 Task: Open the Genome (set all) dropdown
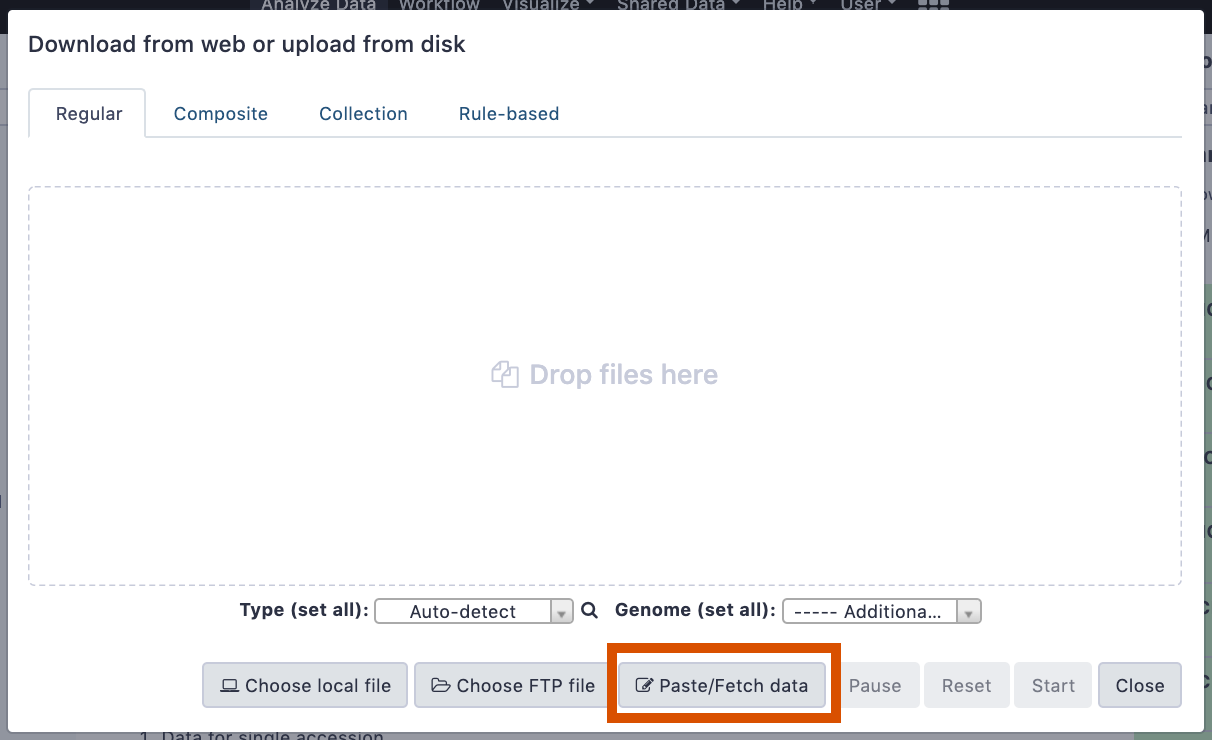click(881, 611)
